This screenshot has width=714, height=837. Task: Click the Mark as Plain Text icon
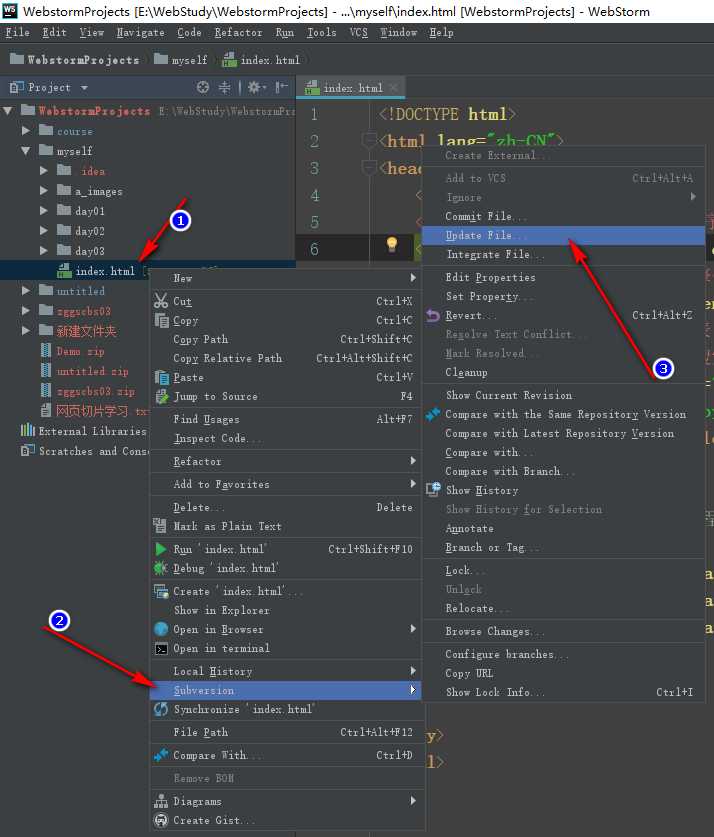point(160,526)
